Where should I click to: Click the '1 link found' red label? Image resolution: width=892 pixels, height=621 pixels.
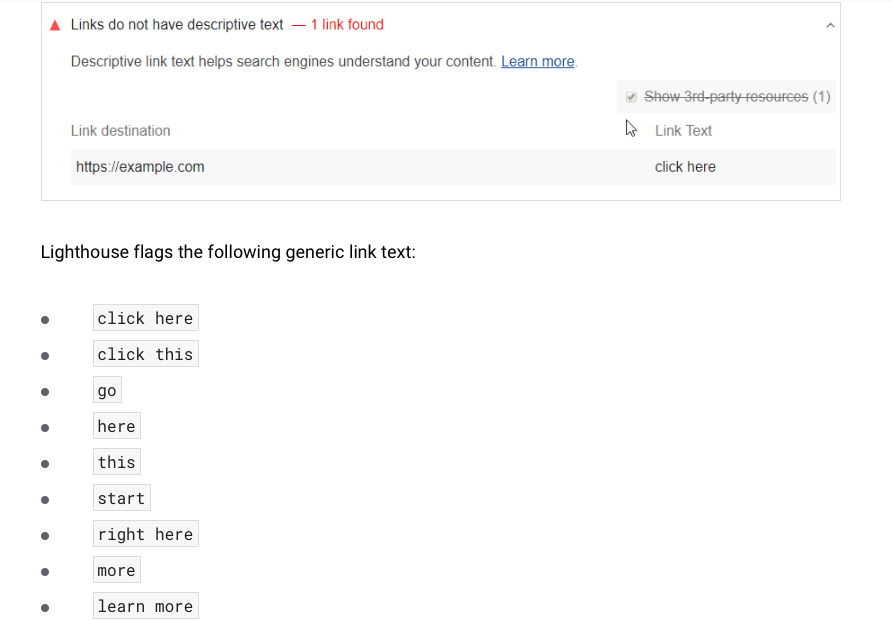[x=347, y=25]
